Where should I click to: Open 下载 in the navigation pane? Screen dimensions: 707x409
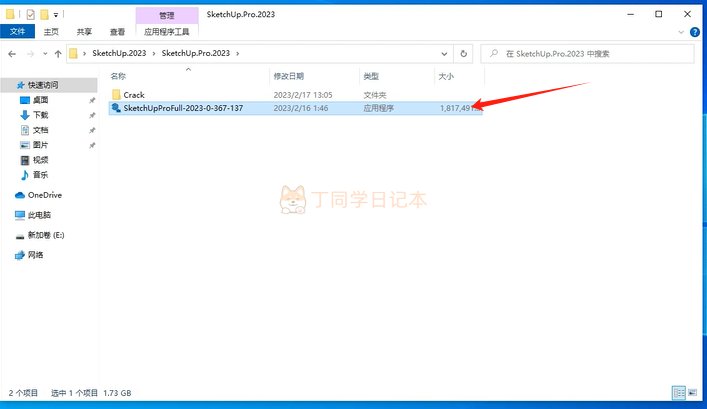[40, 115]
